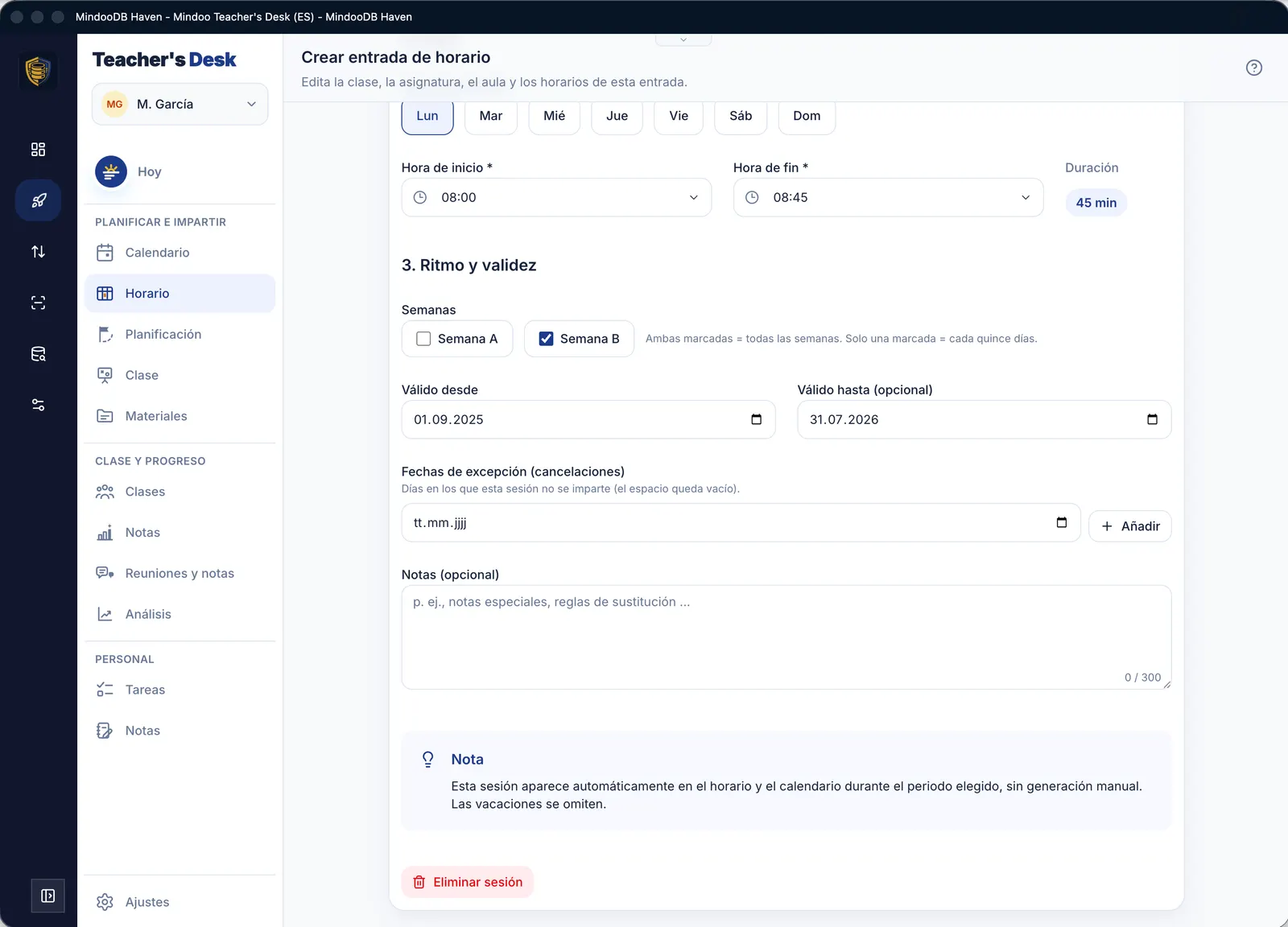Go to Planificación in the sidebar
Image resolution: width=1288 pixels, height=927 pixels.
180,334
